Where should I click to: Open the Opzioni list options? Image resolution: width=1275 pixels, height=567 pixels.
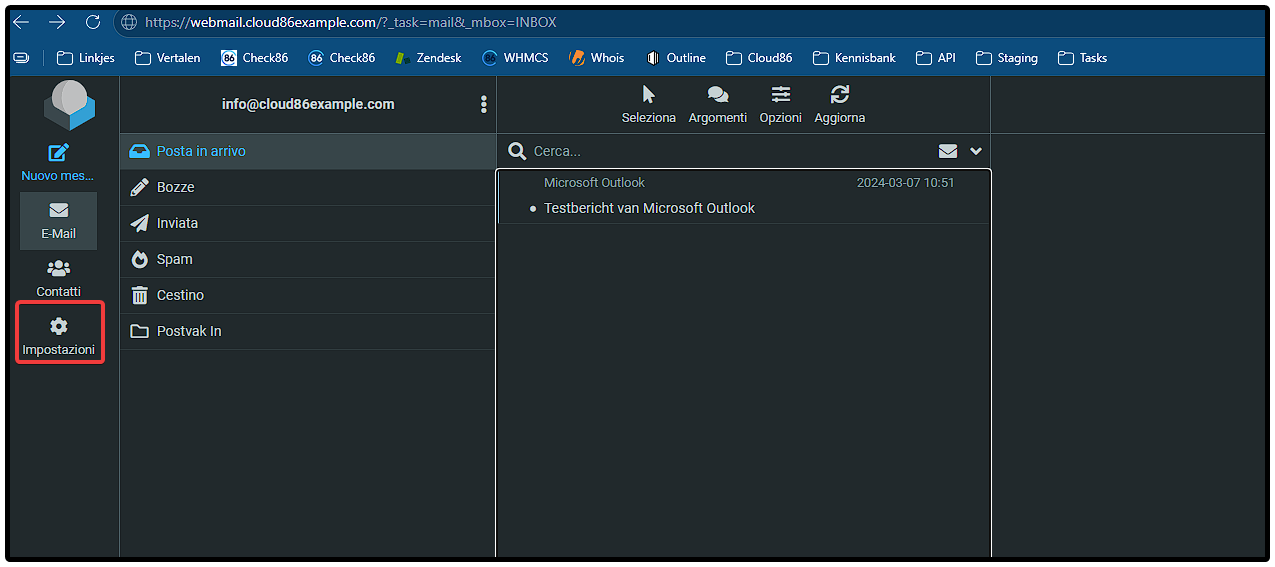[781, 104]
